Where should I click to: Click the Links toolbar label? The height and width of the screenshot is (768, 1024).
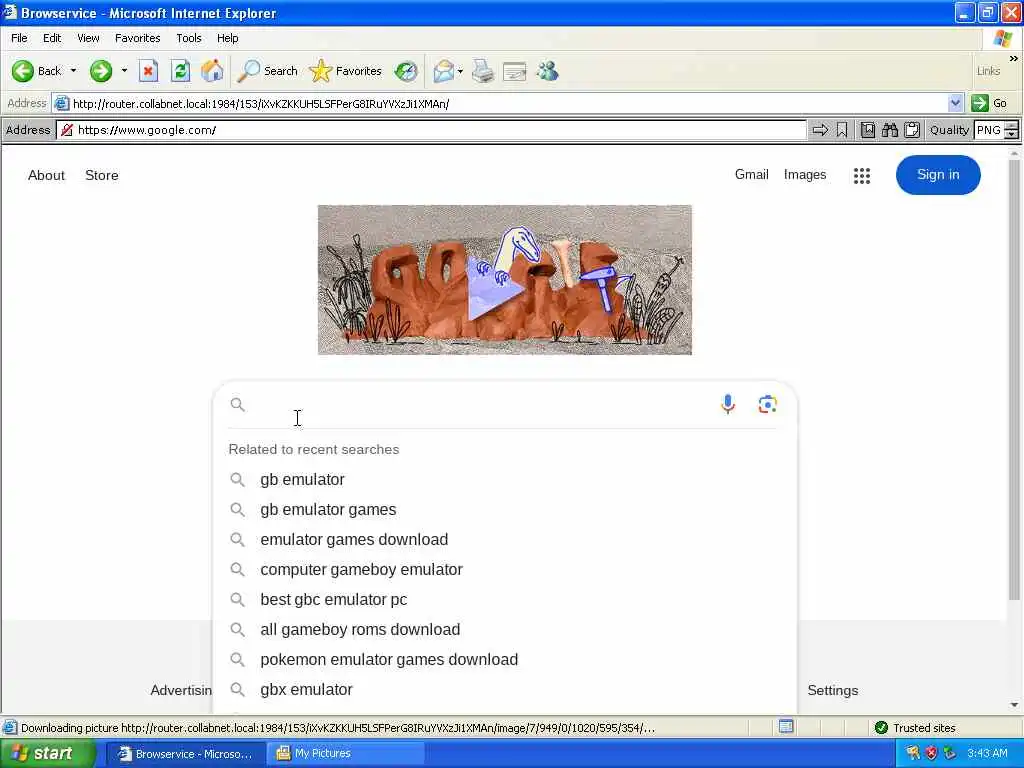pyautogui.click(x=988, y=71)
